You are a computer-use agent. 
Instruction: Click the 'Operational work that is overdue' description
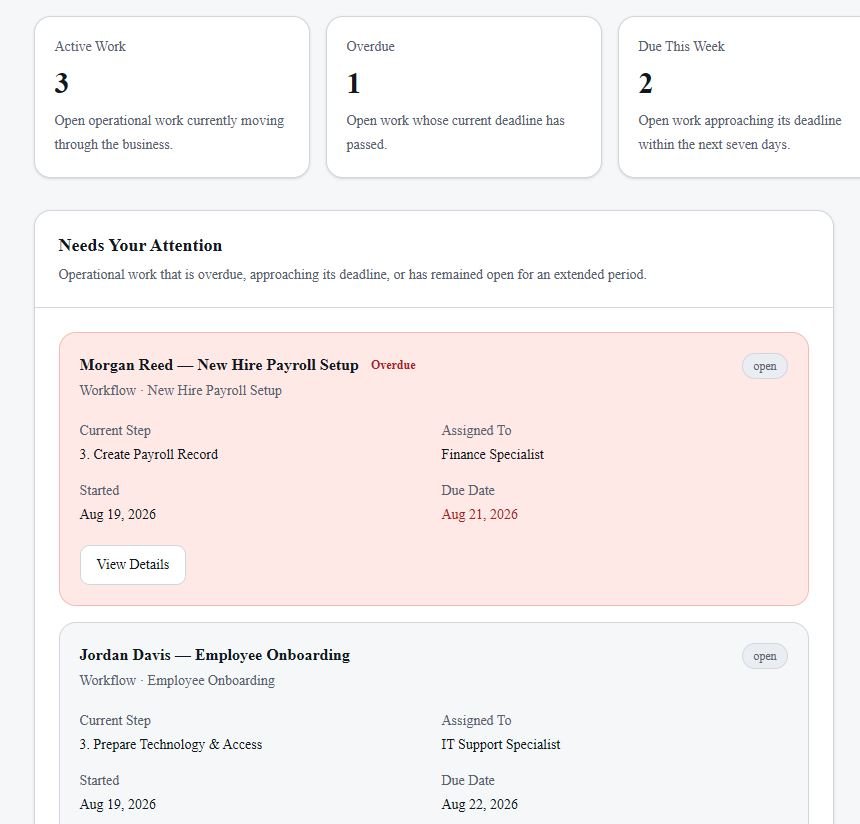353,274
